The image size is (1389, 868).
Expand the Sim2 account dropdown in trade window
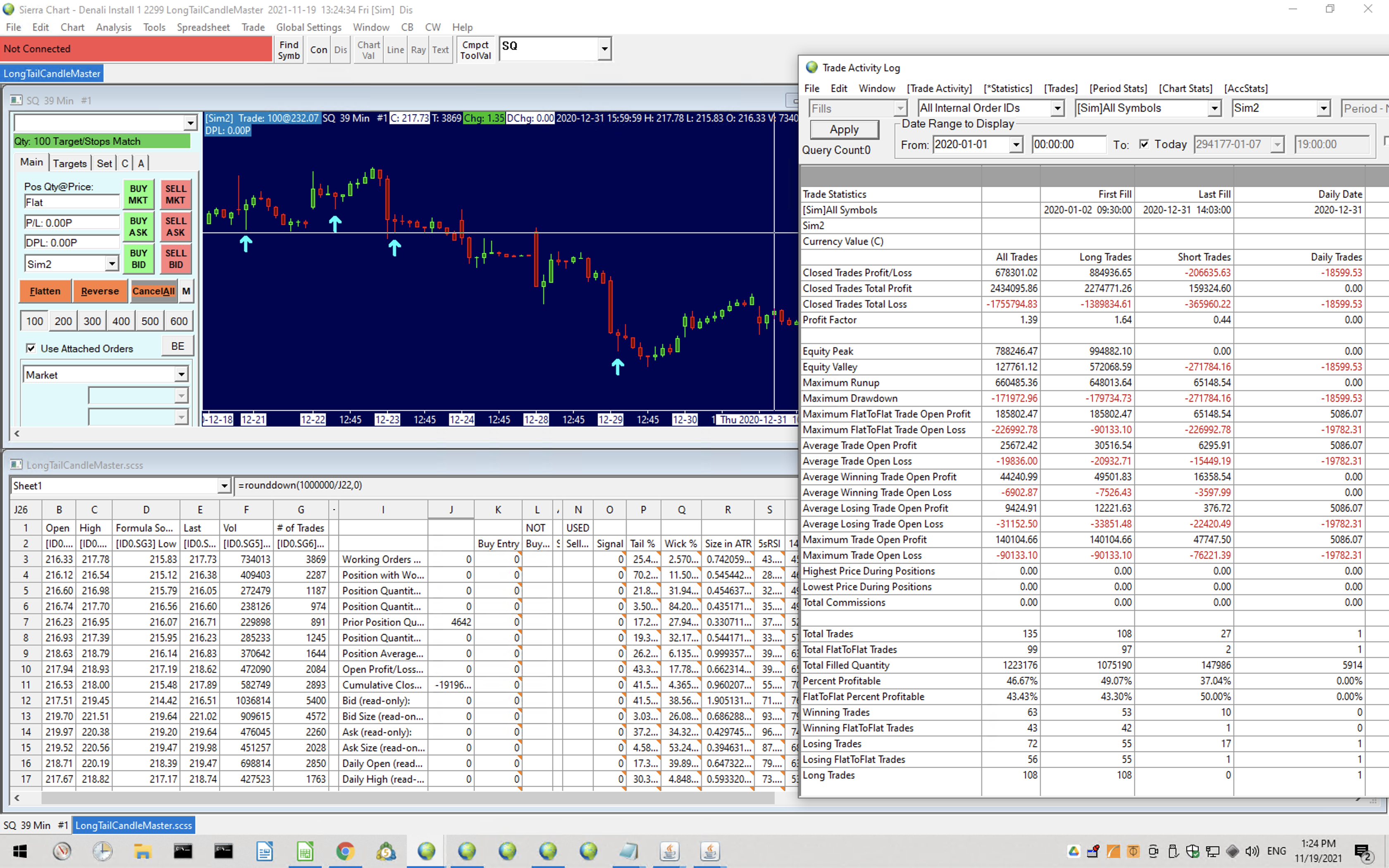pyautogui.click(x=111, y=264)
